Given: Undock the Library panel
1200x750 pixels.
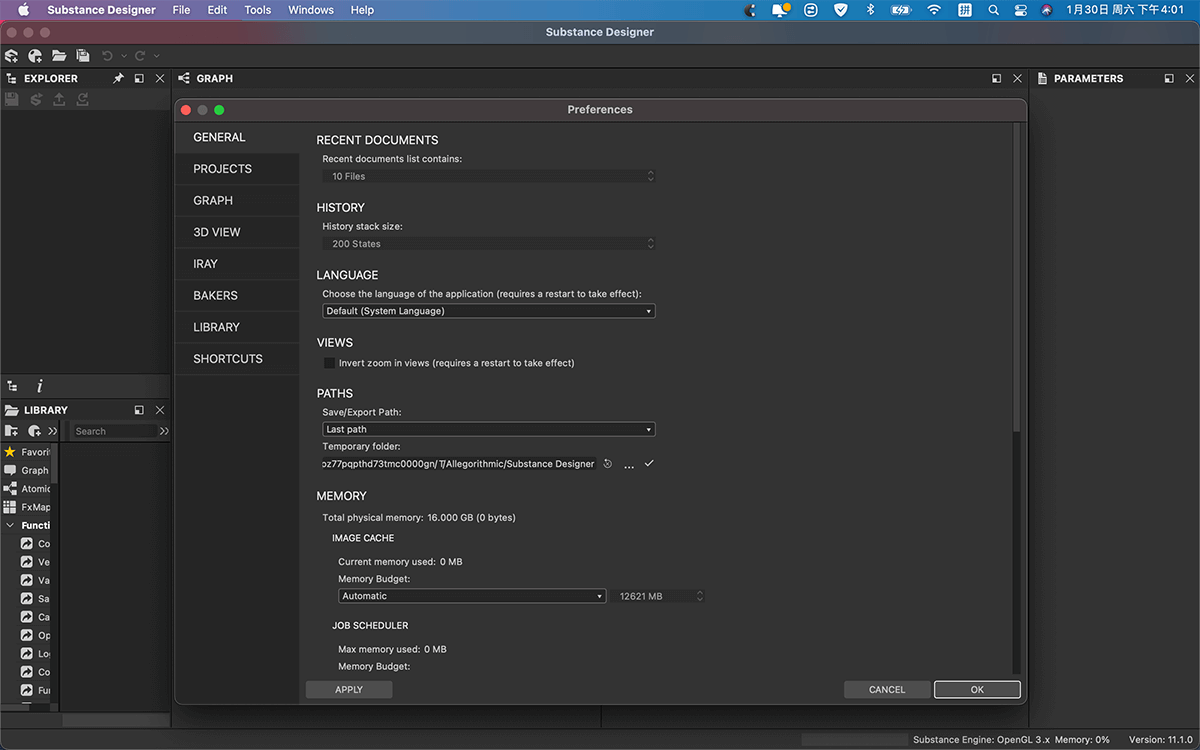Looking at the screenshot, I should pos(139,410).
